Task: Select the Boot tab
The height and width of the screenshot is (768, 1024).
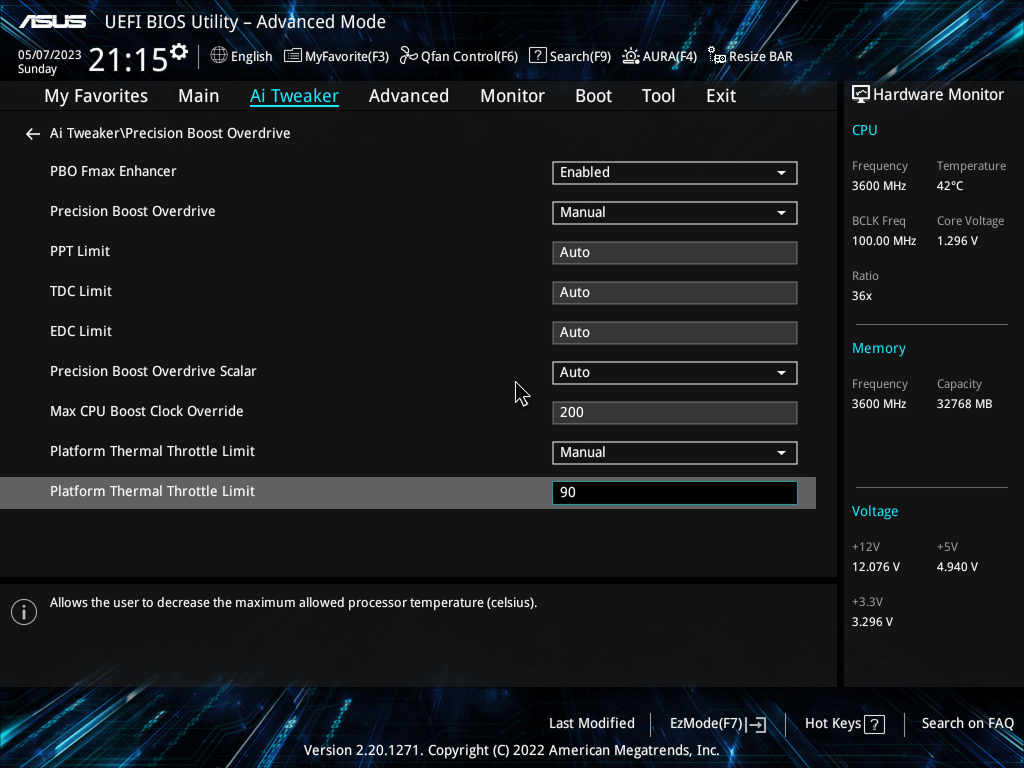Action: click(x=593, y=95)
